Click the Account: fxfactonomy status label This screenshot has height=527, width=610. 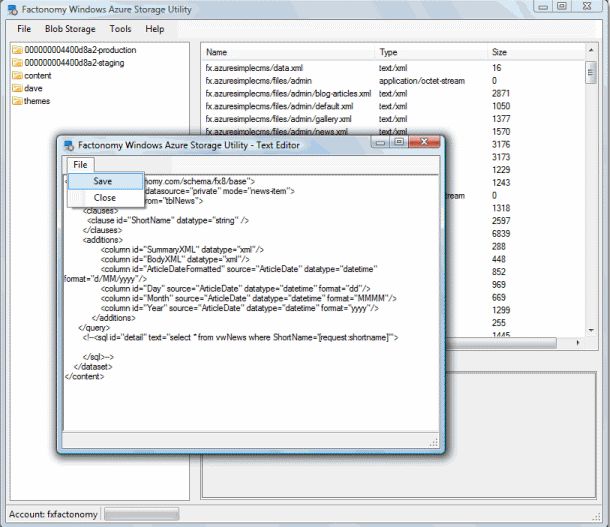(53, 514)
